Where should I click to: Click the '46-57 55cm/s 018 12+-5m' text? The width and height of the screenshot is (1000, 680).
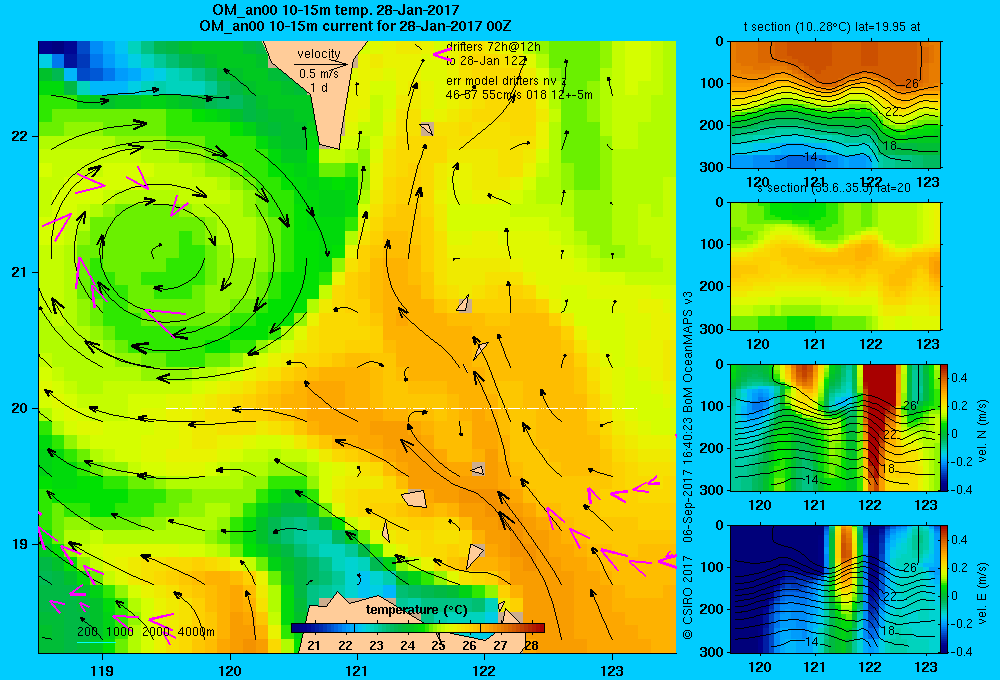(519, 95)
